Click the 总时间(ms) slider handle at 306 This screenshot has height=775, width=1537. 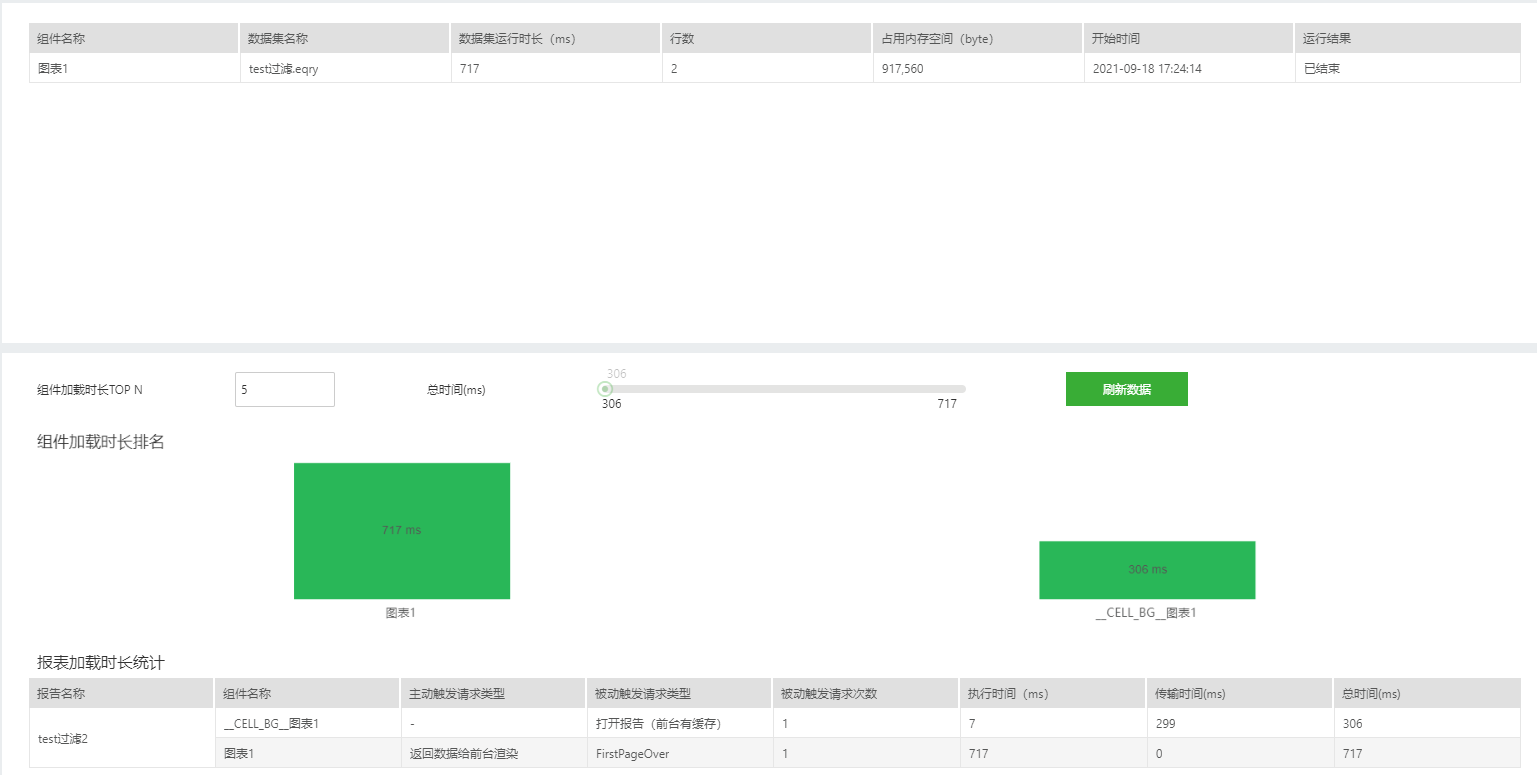[605, 388]
